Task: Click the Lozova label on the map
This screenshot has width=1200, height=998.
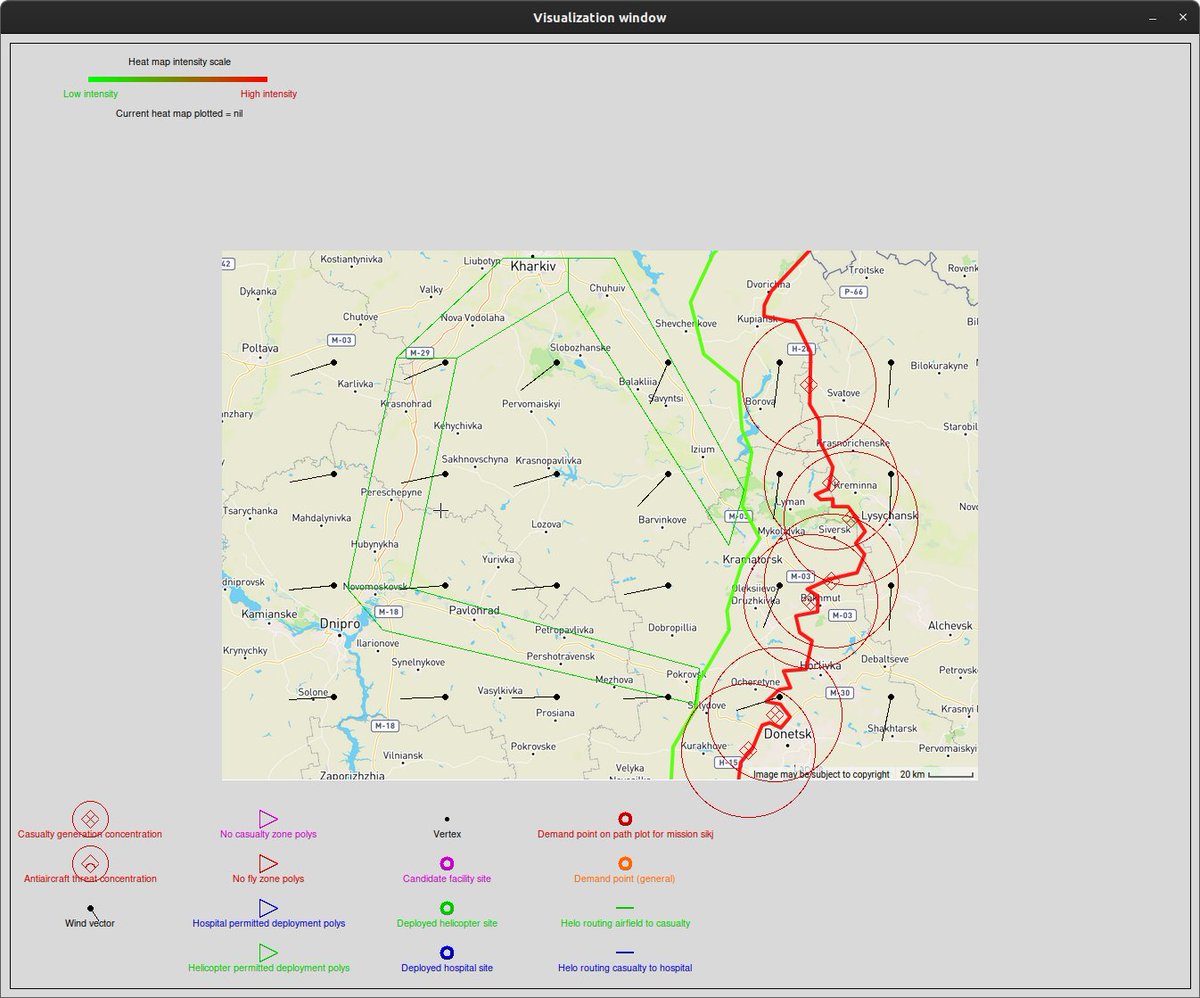Action: click(x=546, y=524)
